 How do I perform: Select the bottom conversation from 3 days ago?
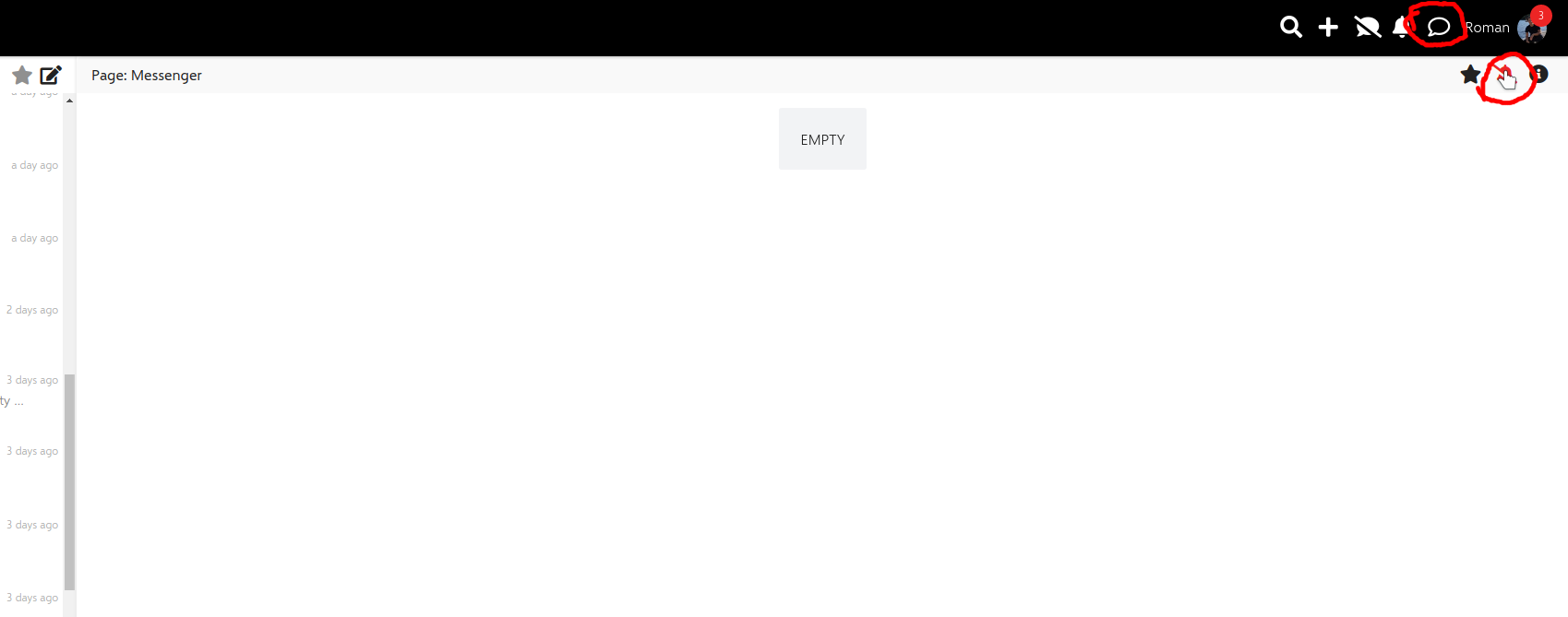(31, 598)
